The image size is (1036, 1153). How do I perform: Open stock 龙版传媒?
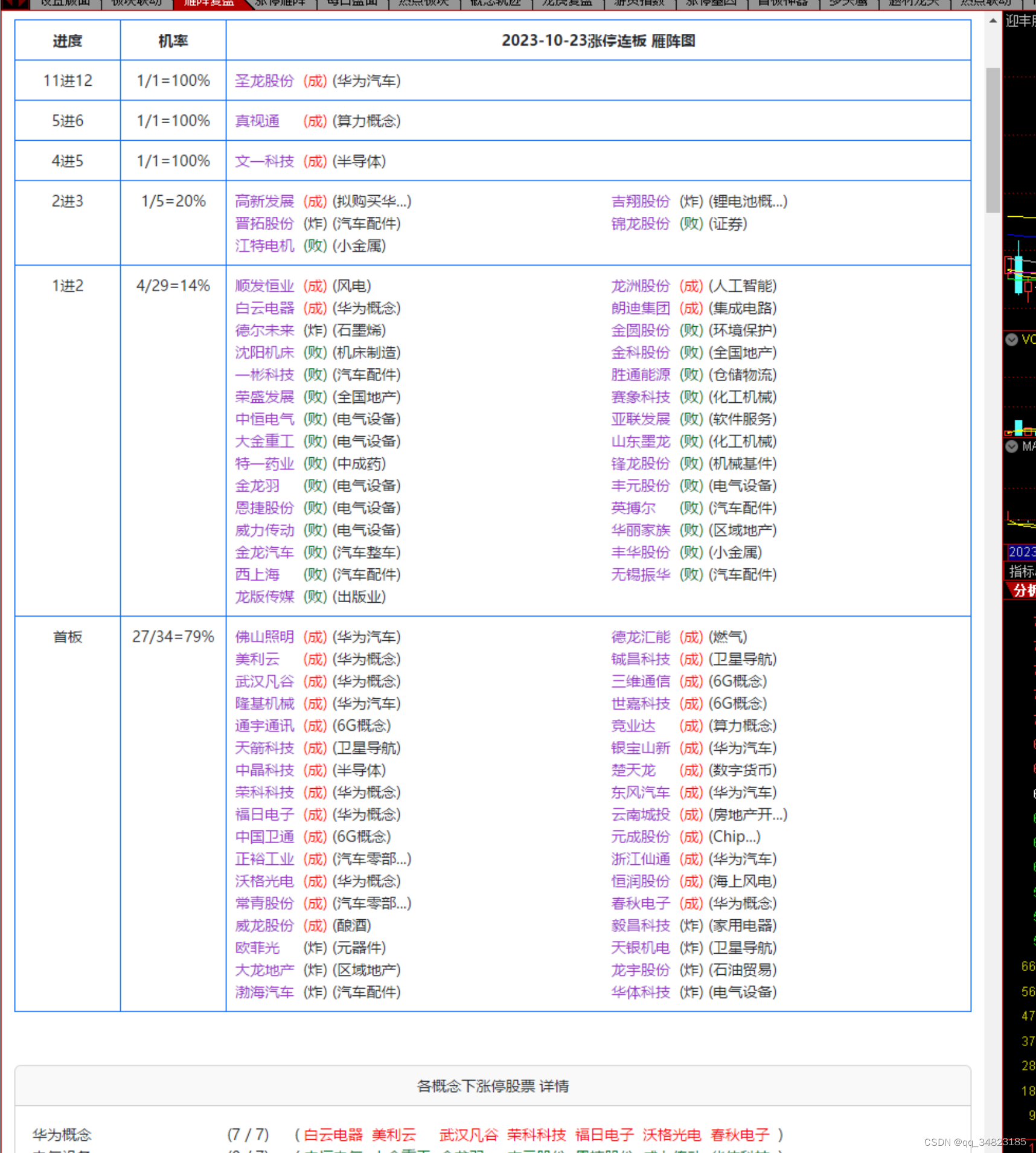pos(264,597)
